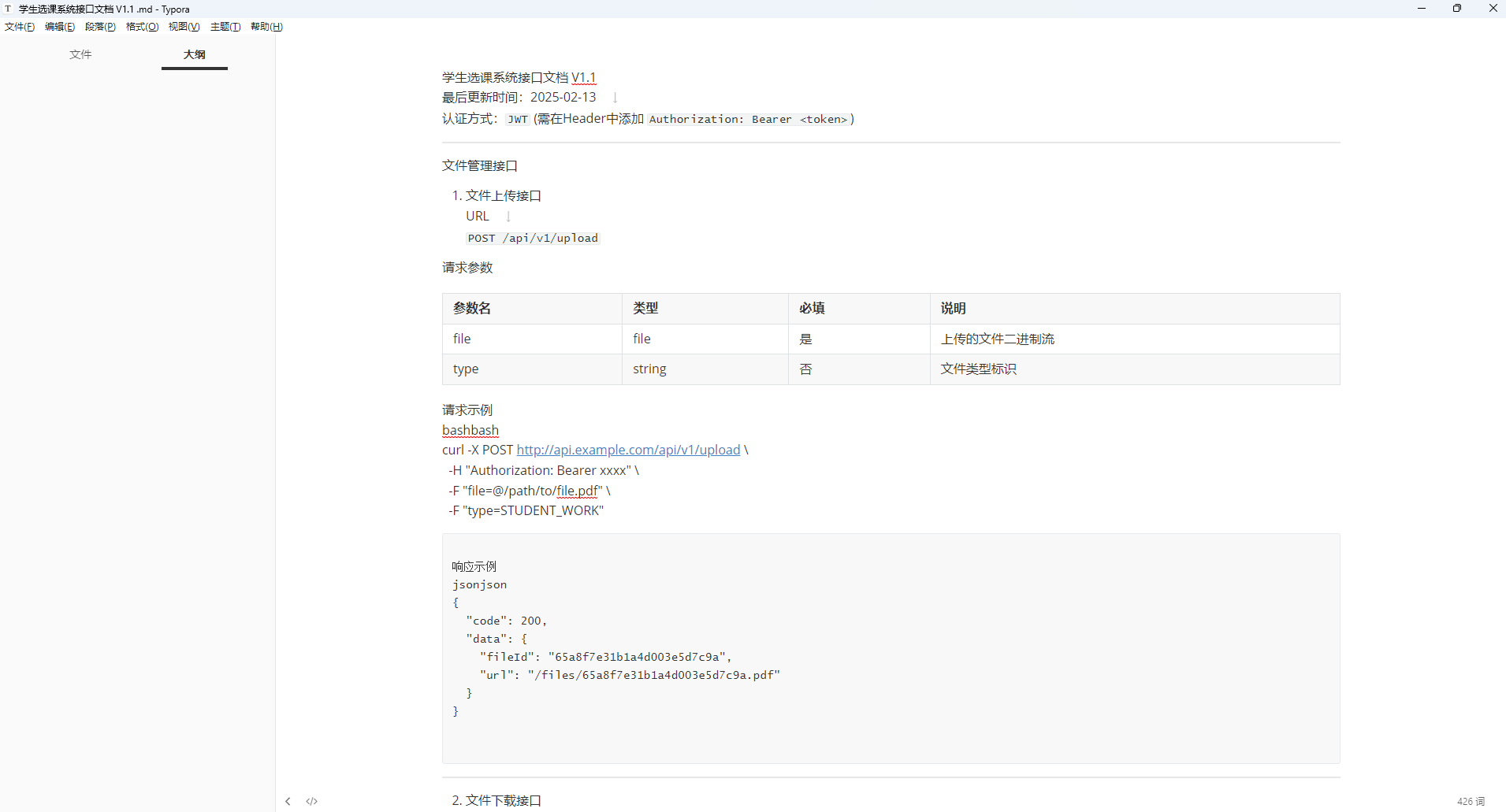Open the 帮助(H) help menu
The width and height of the screenshot is (1506, 812).
click(x=266, y=27)
